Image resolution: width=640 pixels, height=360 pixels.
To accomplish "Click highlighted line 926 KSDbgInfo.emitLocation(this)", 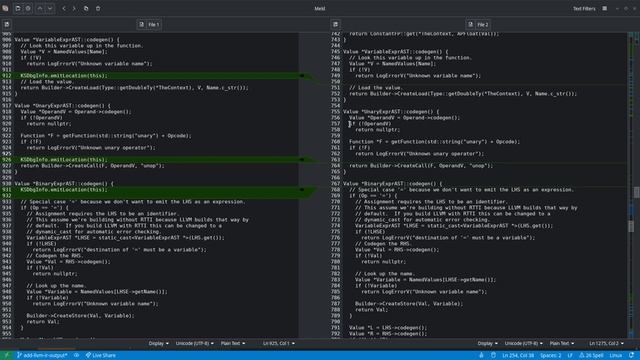I will click(64, 160).
